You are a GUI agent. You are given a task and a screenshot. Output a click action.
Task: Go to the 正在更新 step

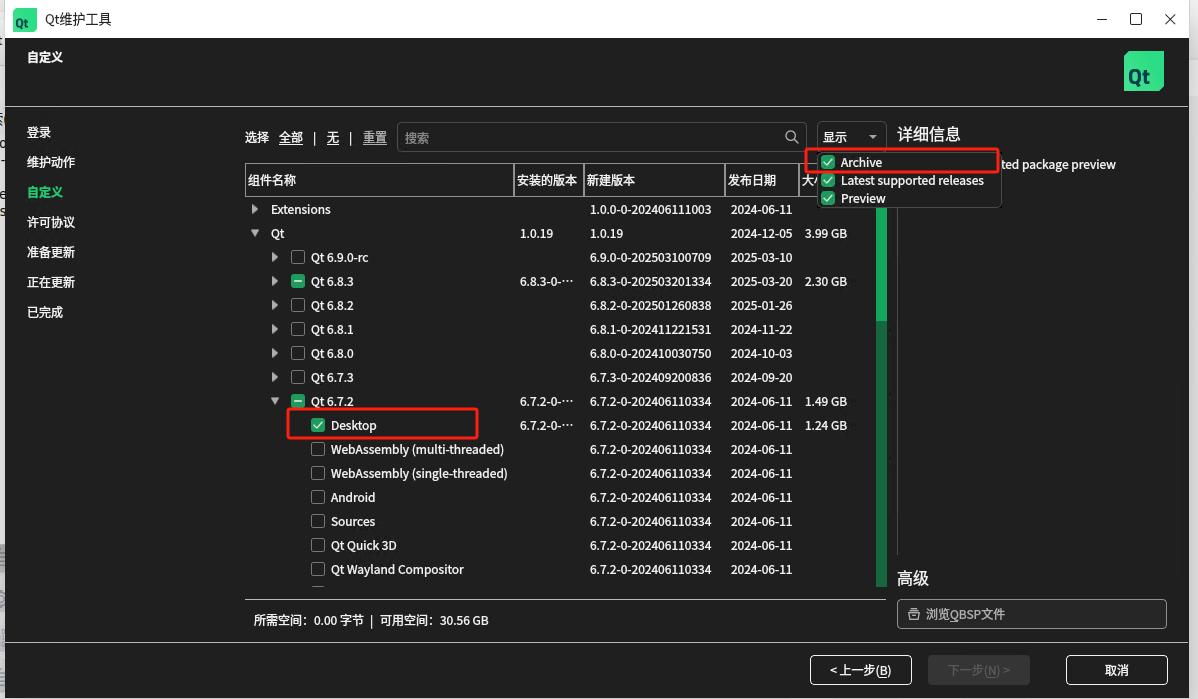tap(51, 282)
